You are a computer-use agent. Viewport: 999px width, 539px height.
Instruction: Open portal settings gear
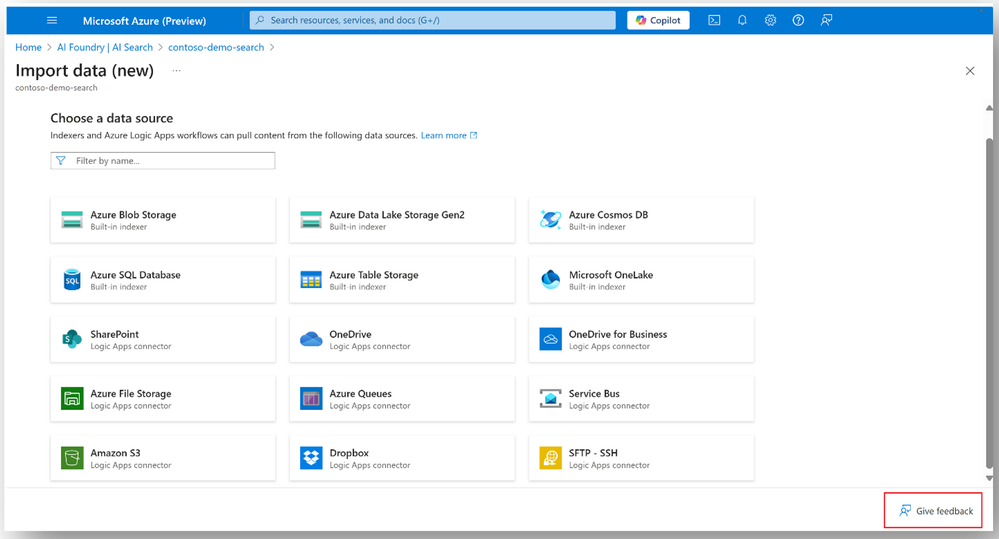pyautogui.click(x=770, y=20)
